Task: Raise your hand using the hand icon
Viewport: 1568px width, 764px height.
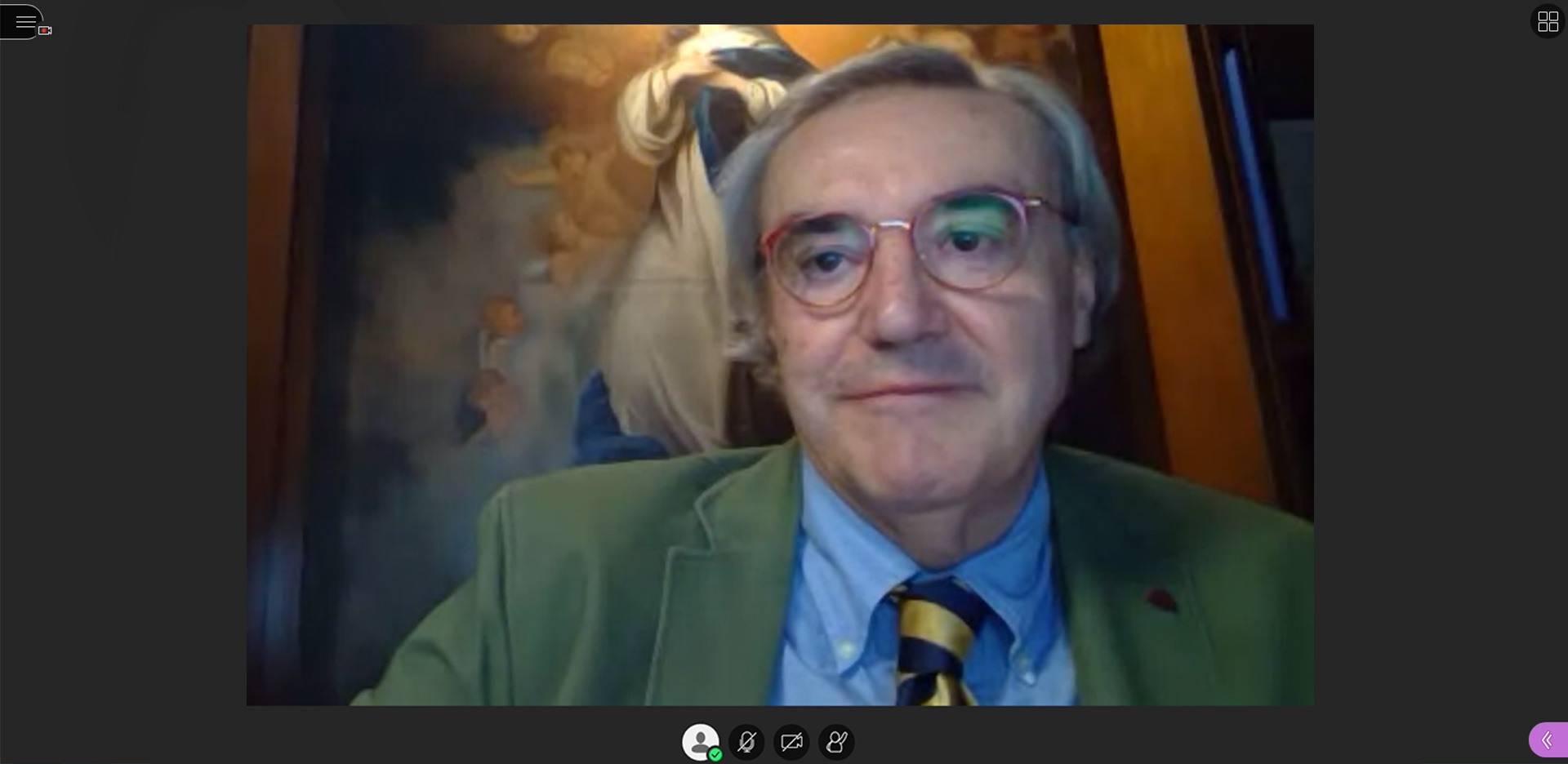Action: pyautogui.click(x=836, y=742)
